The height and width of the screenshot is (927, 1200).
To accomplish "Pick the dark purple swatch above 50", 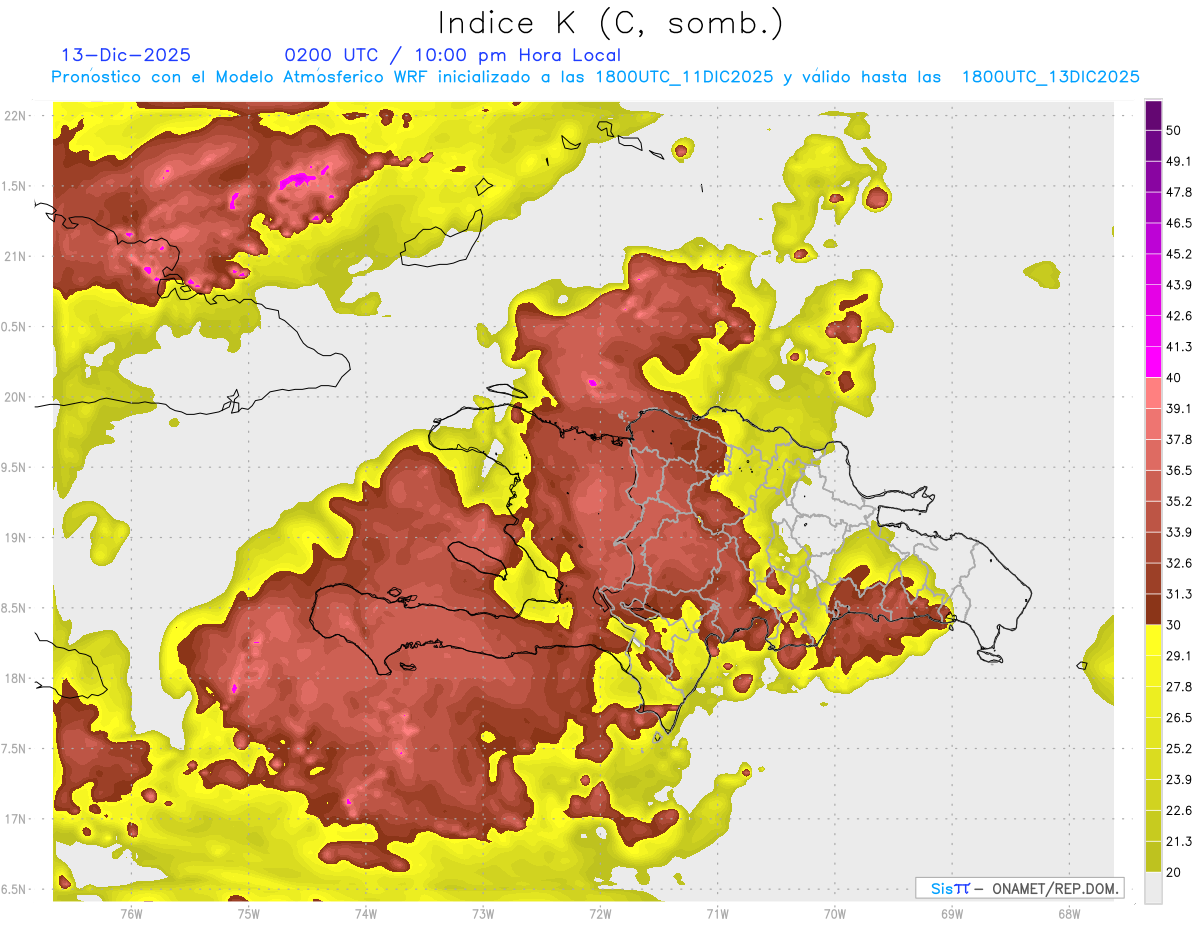I will point(1153,116).
